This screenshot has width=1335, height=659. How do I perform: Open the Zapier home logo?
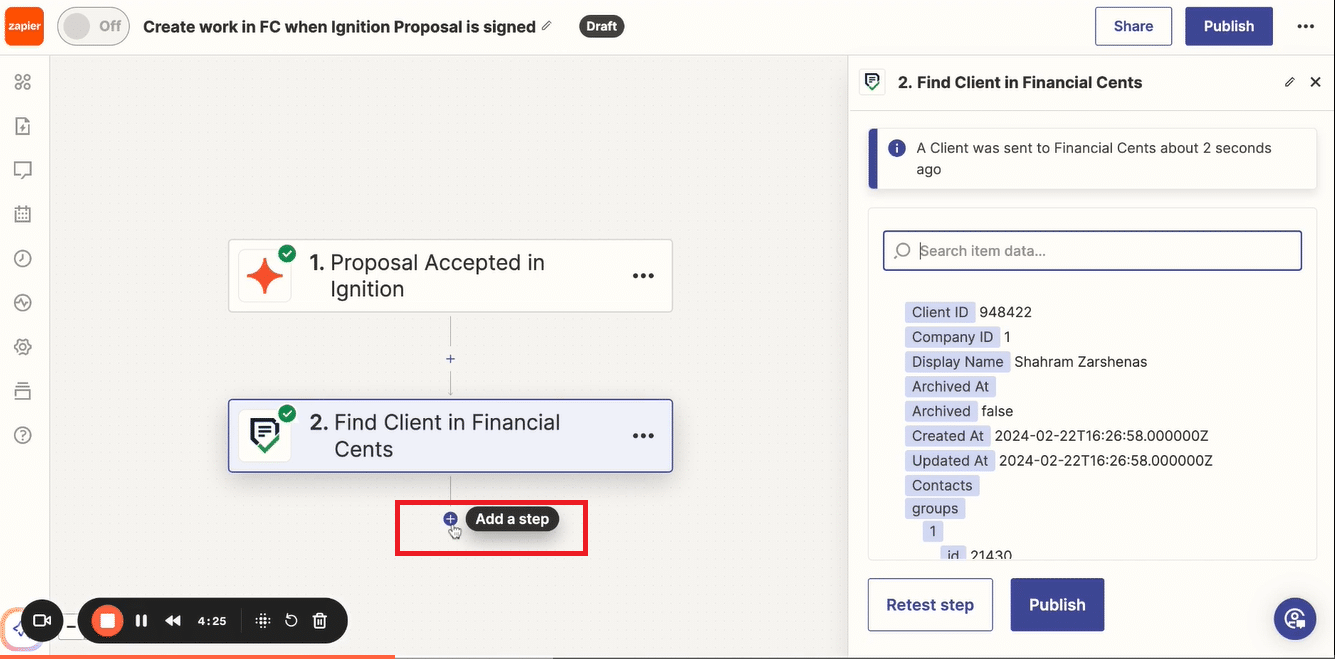click(24, 27)
